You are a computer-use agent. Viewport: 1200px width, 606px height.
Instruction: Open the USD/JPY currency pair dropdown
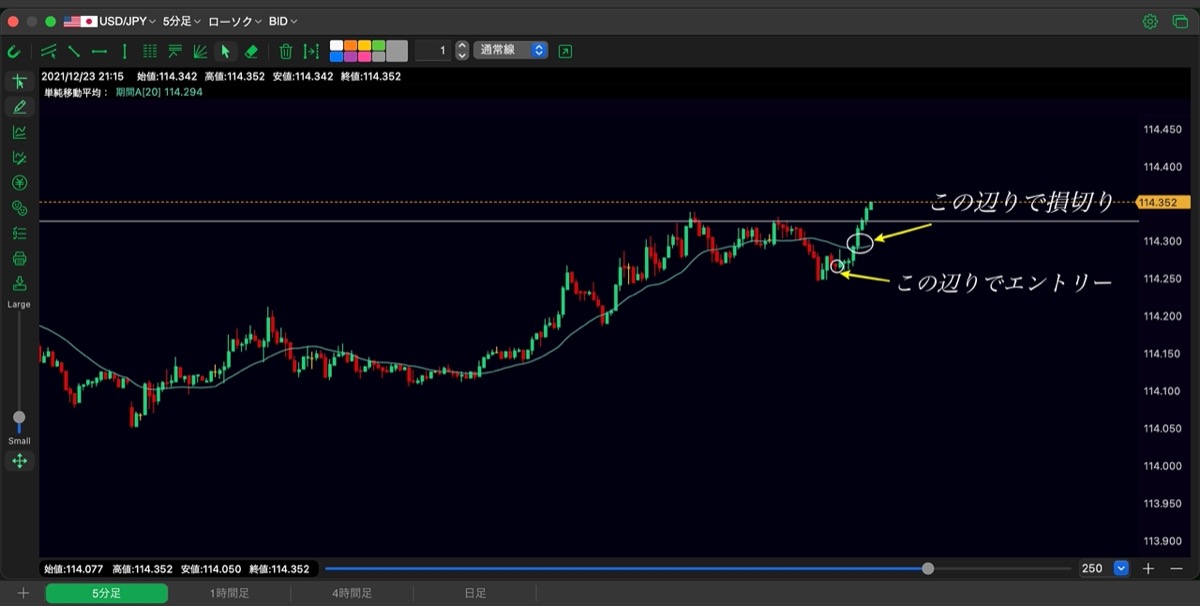(110, 21)
